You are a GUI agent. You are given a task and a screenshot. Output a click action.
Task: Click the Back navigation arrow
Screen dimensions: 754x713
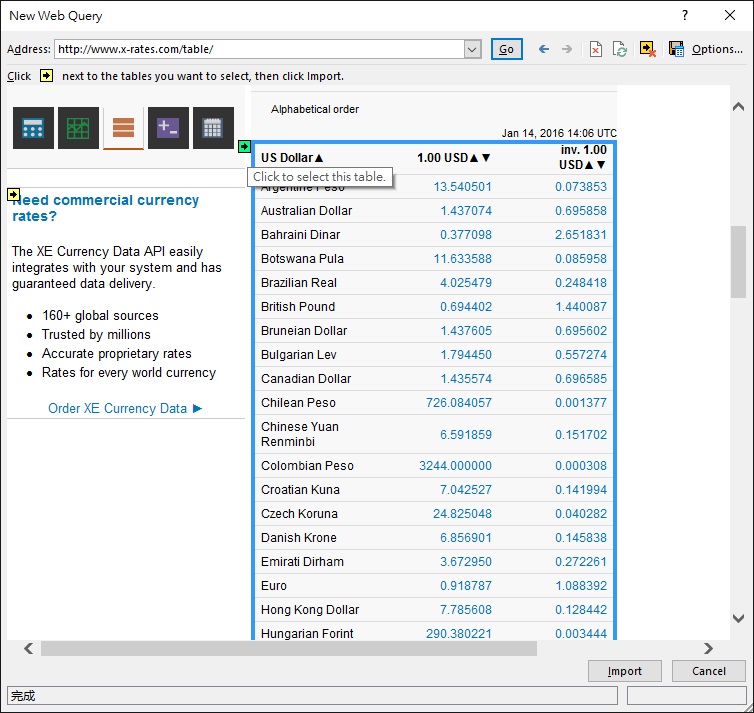(x=544, y=49)
